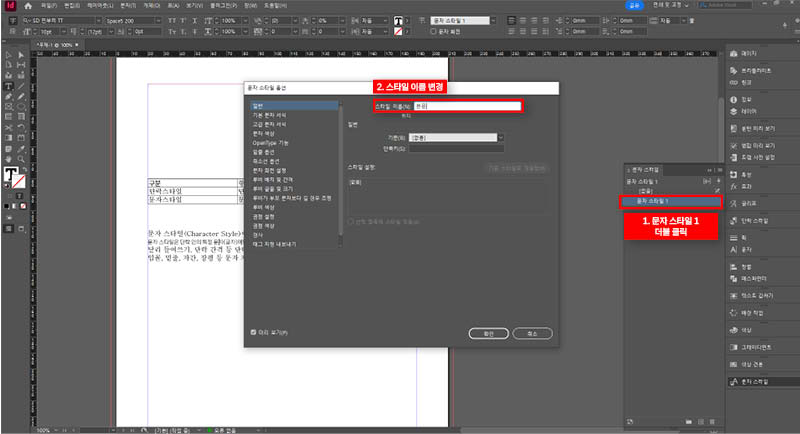Open the 효과 (fx Effects) panel
This screenshot has height=434, width=800.
tap(742, 187)
